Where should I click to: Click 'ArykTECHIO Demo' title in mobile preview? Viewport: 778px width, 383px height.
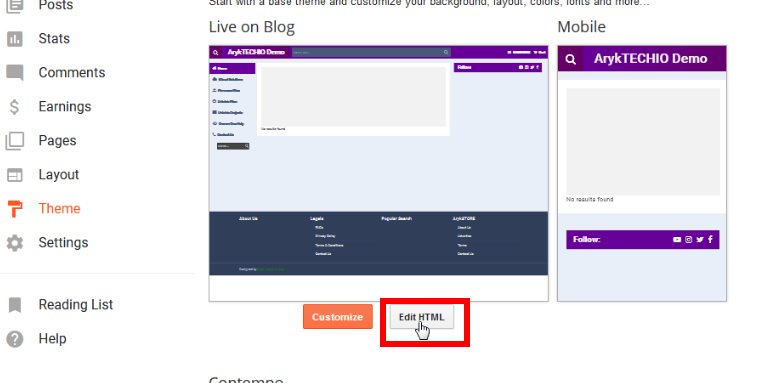(650, 59)
